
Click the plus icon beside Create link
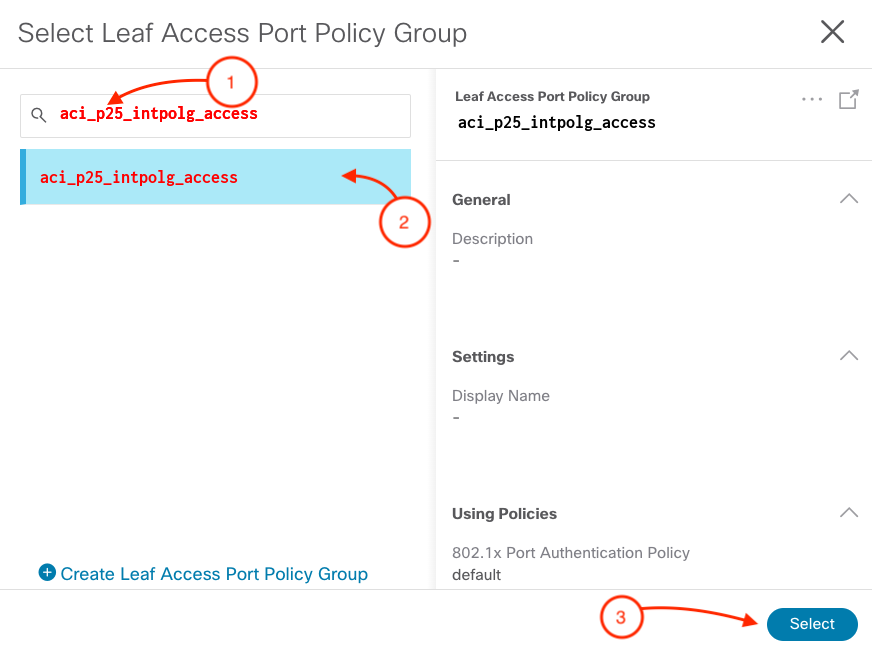click(47, 573)
